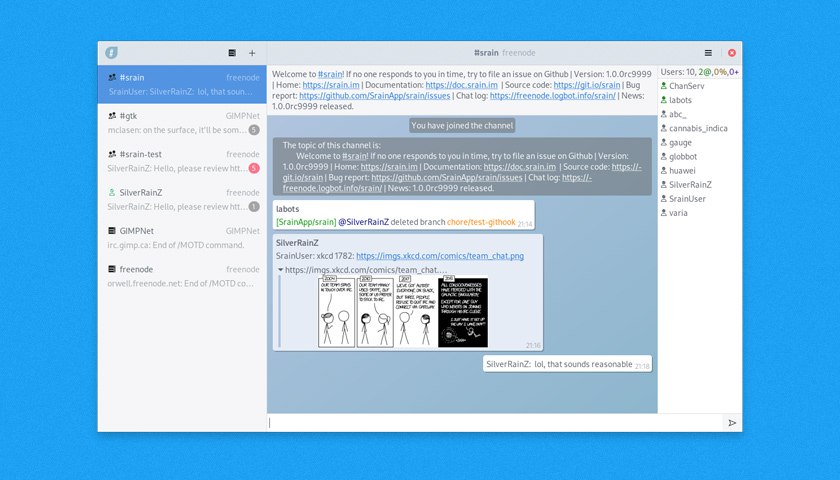Click the xkcd comic thumbnail
This screenshot has width=840, height=480.
click(x=403, y=312)
